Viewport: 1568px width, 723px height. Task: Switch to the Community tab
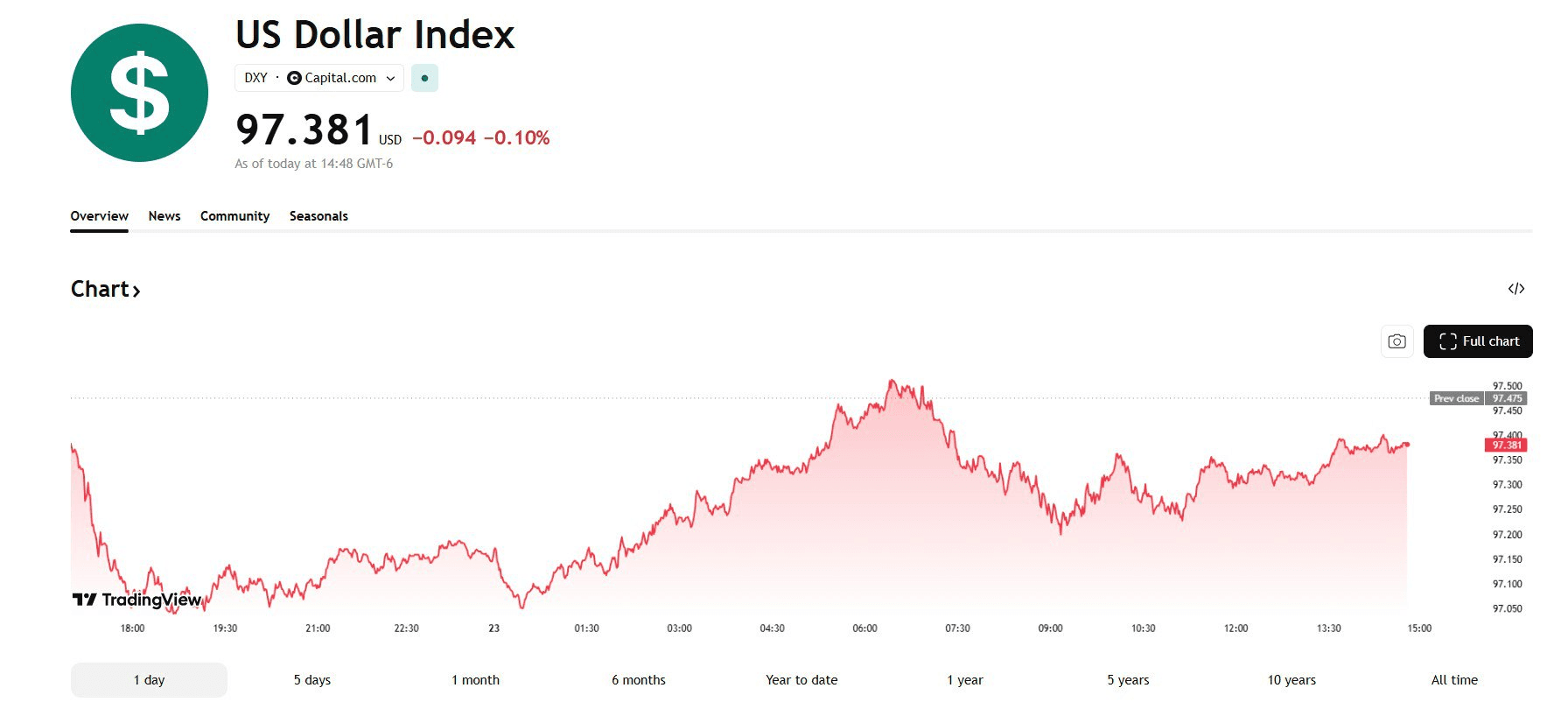coord(234,216)
